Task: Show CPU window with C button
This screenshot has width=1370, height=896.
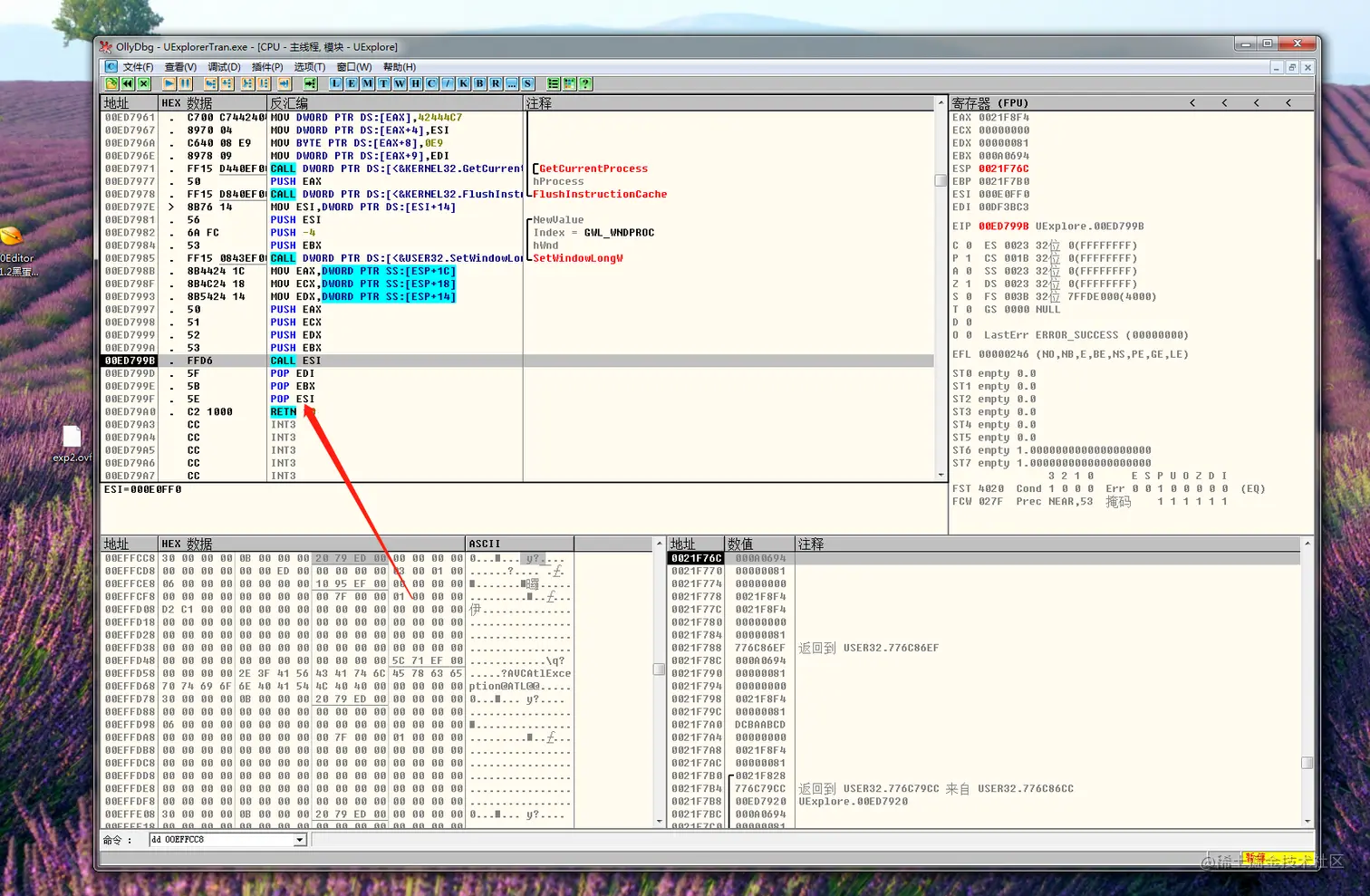Action: click(431, 83)
